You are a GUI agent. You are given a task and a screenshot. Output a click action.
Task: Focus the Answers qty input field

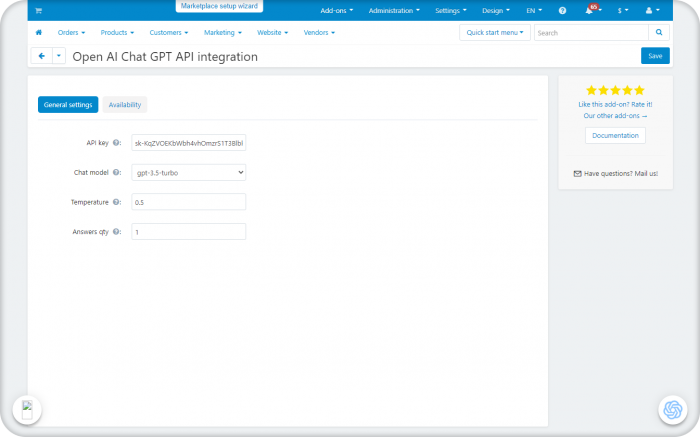[188, 232]
